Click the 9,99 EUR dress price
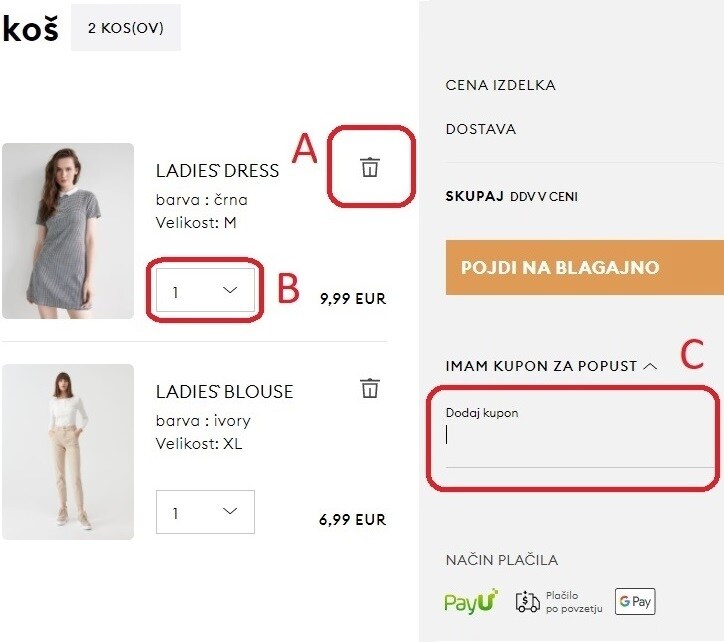This screenshot has width=724, height=642. tap(352, 298)
